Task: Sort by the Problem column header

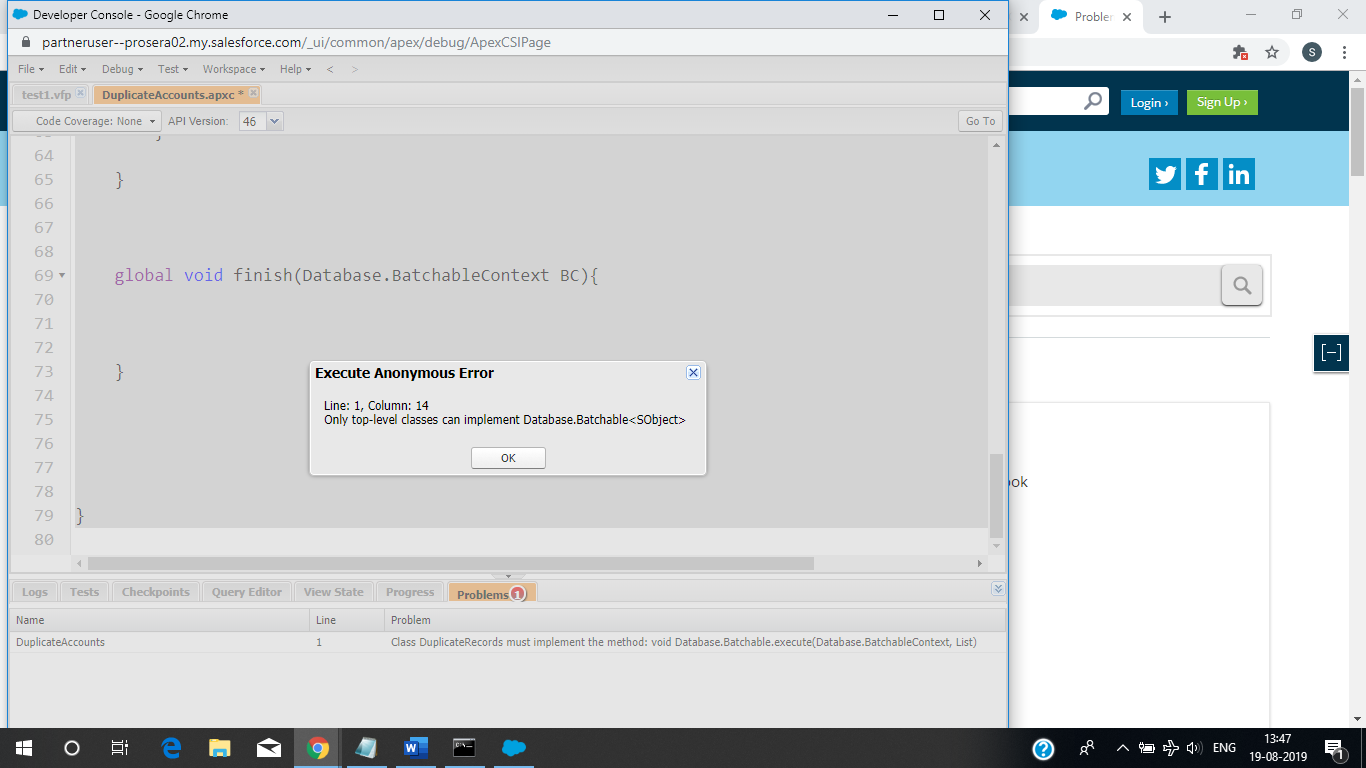Action: (x=695, y=620)
